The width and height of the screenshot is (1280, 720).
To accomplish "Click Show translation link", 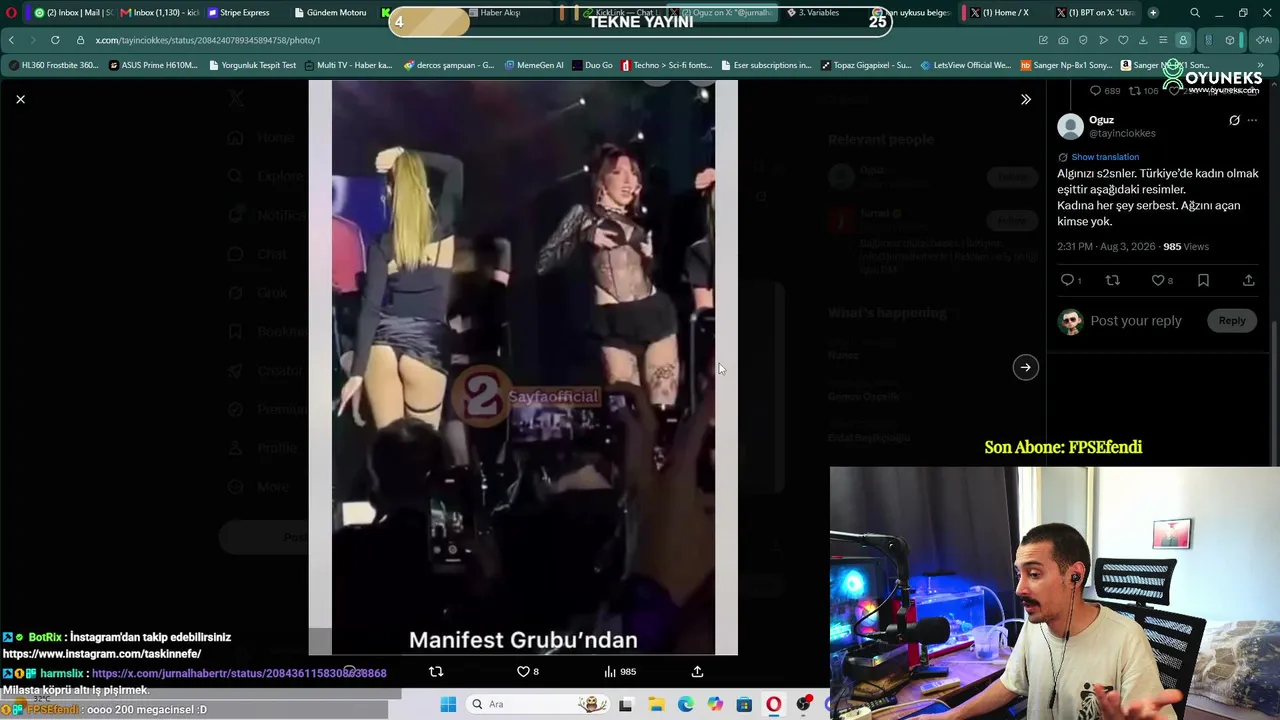I will [1105, 157].
